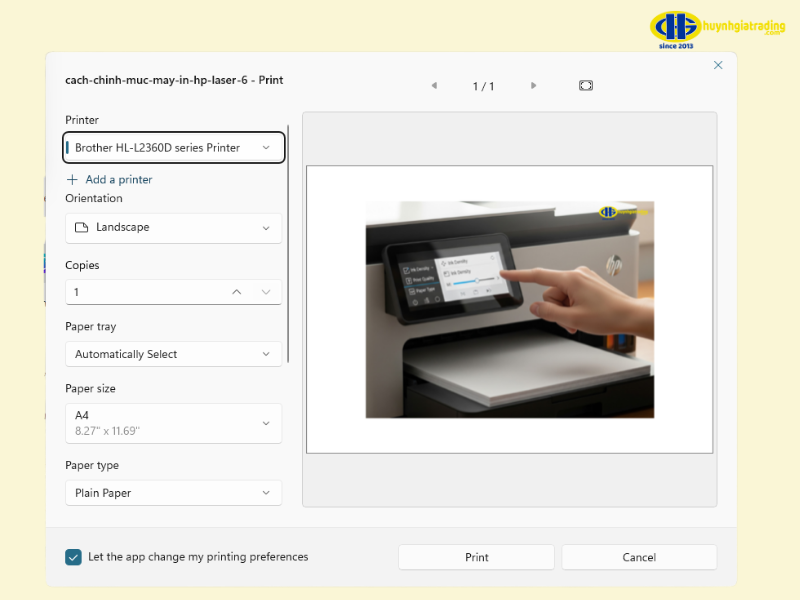Go to the next preview page

point(534,86)
